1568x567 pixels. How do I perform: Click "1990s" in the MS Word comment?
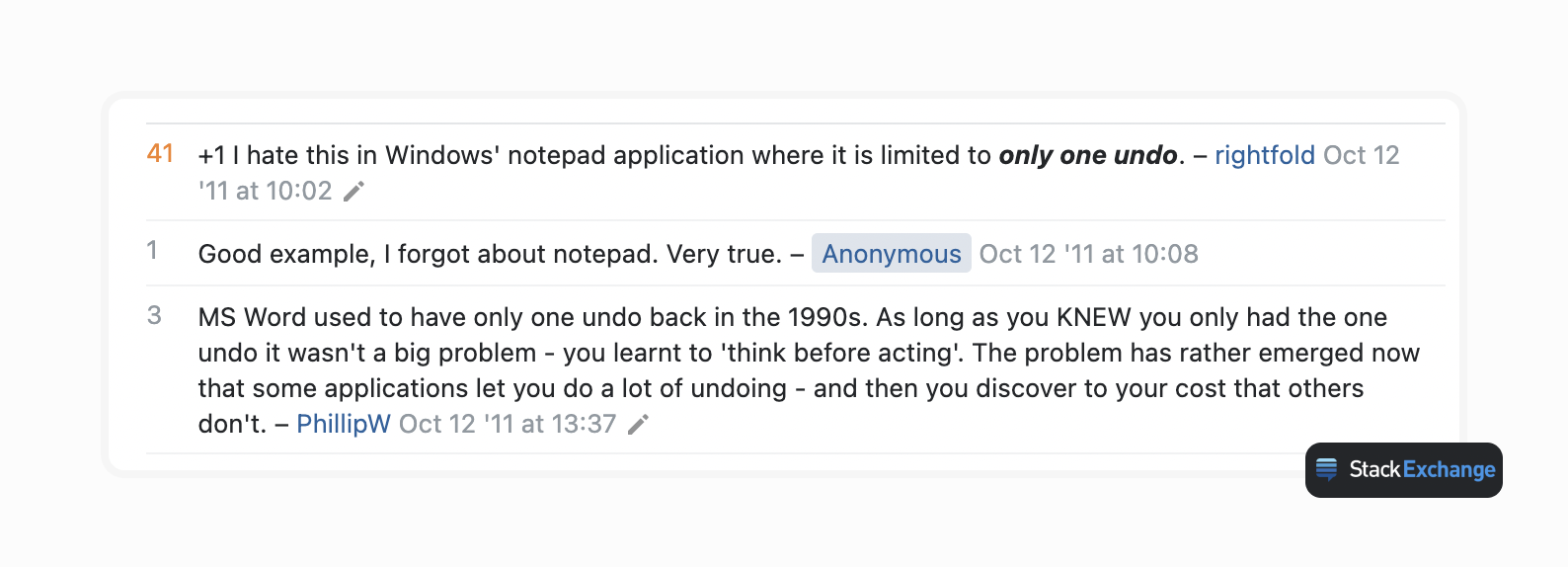827,317
